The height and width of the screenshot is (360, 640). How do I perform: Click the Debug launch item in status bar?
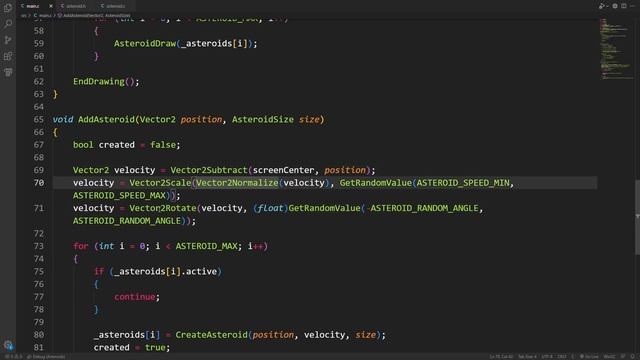coord(47,357)
